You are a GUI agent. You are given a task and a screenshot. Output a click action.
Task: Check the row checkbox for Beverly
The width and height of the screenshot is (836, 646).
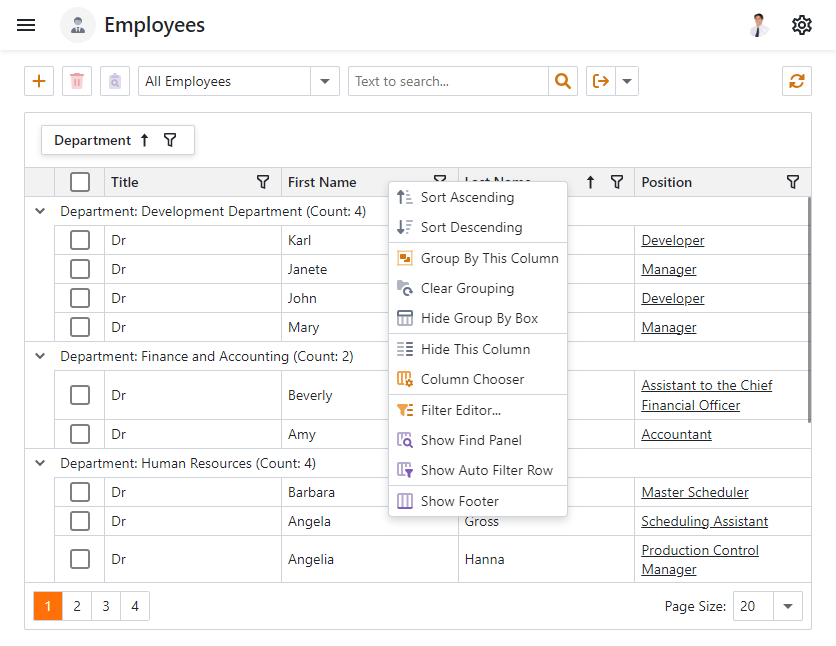80,395
